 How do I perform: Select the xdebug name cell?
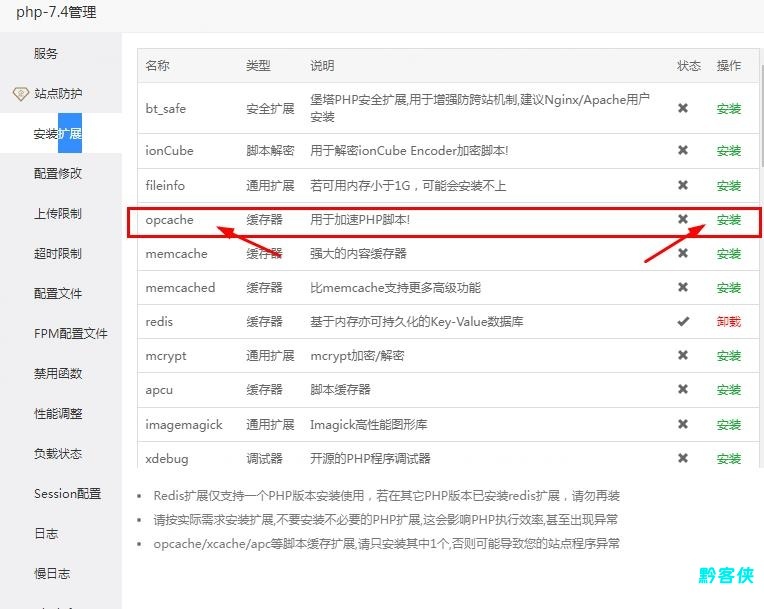(167, 458)
